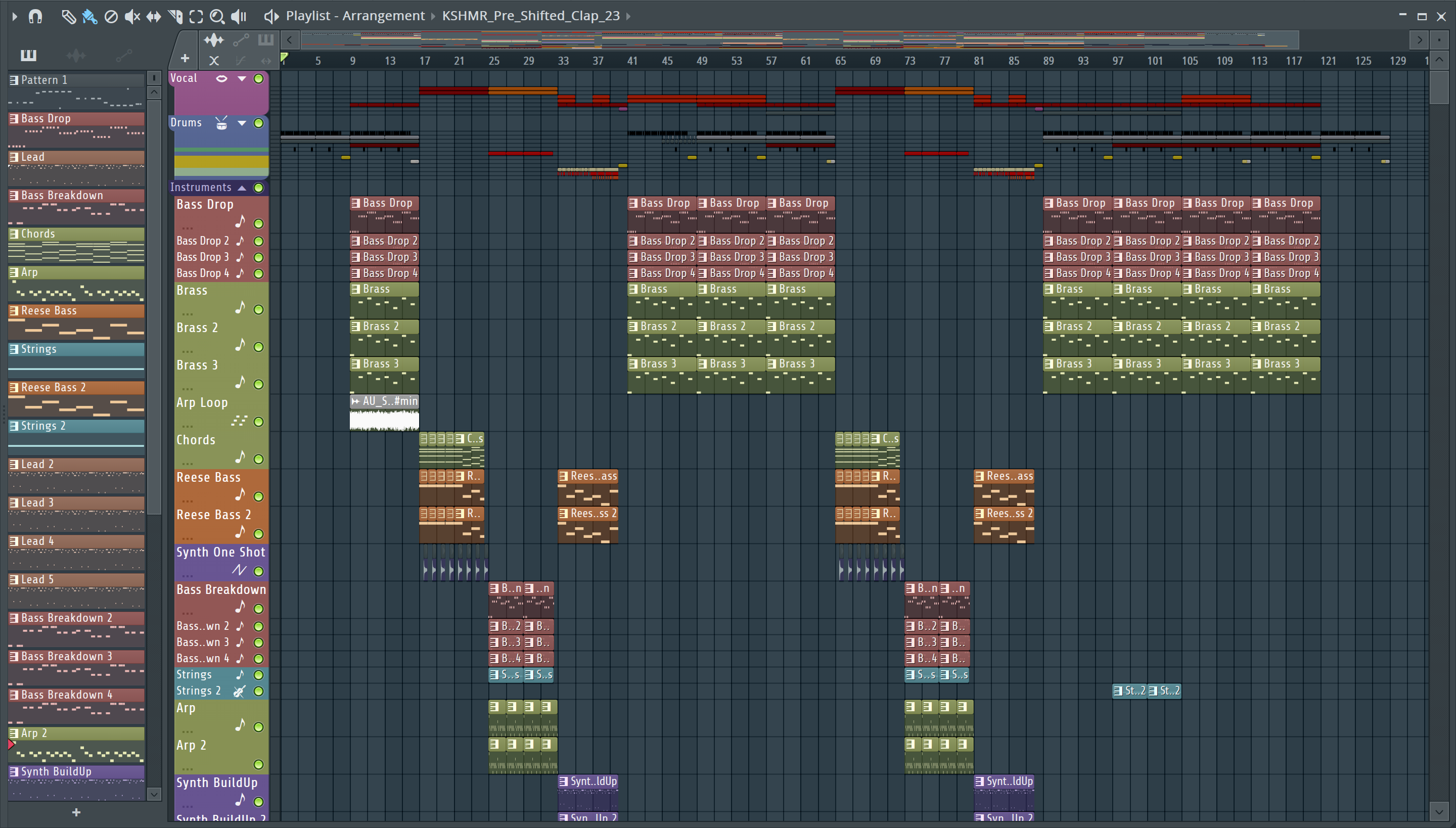Toggle the Synth One Shot track mute light
1456x828 pixels.
(x=259, y=571)
